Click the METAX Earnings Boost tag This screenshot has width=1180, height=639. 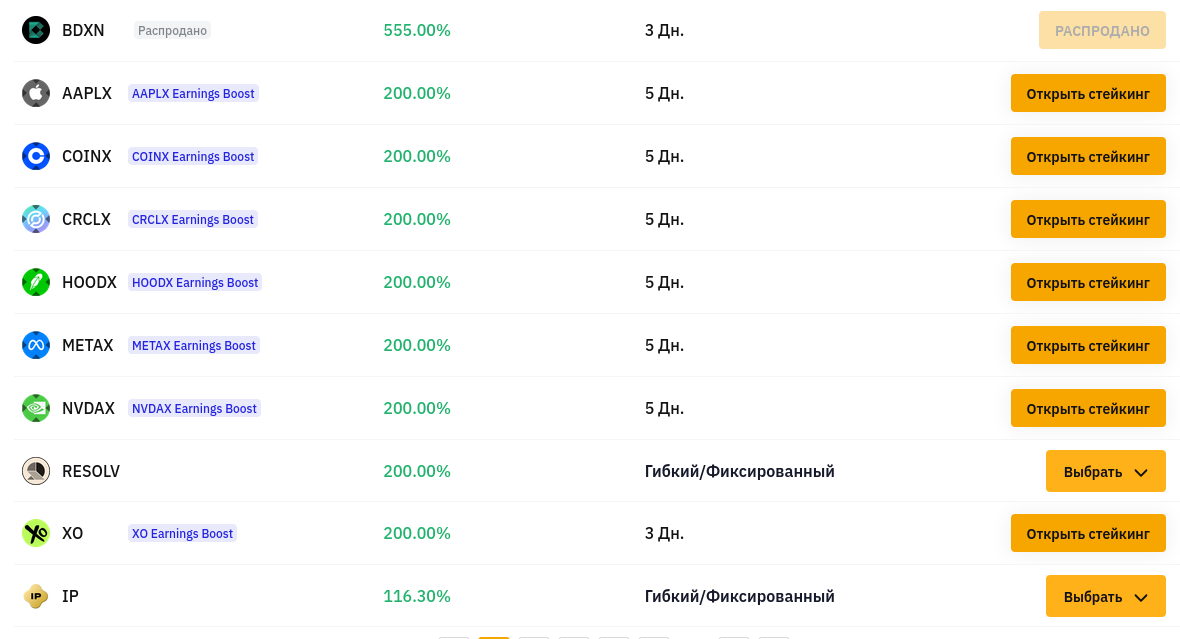click(194, 345)
